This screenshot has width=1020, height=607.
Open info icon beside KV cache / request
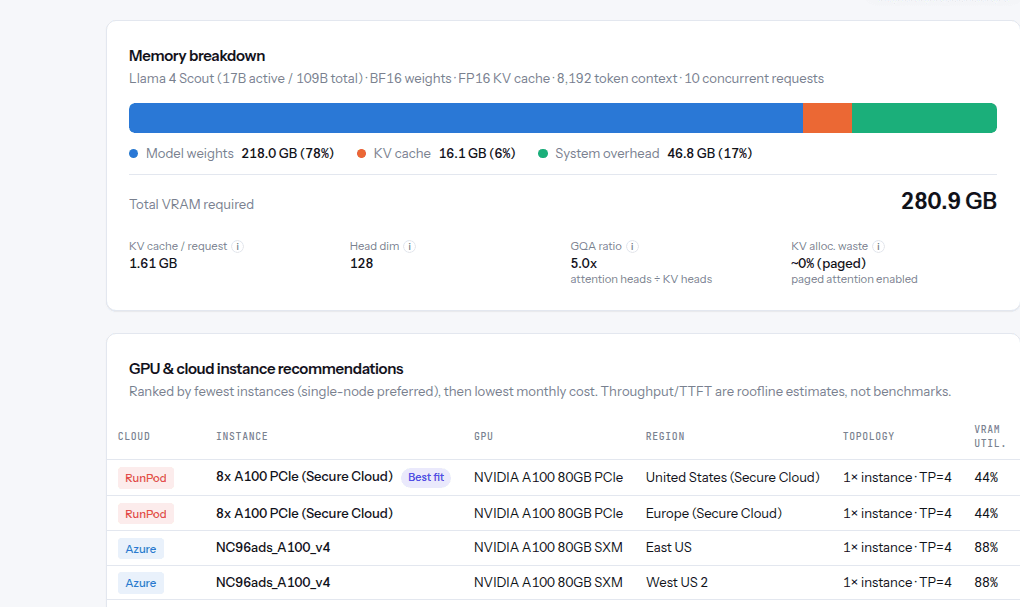click(x=237, y=247)
